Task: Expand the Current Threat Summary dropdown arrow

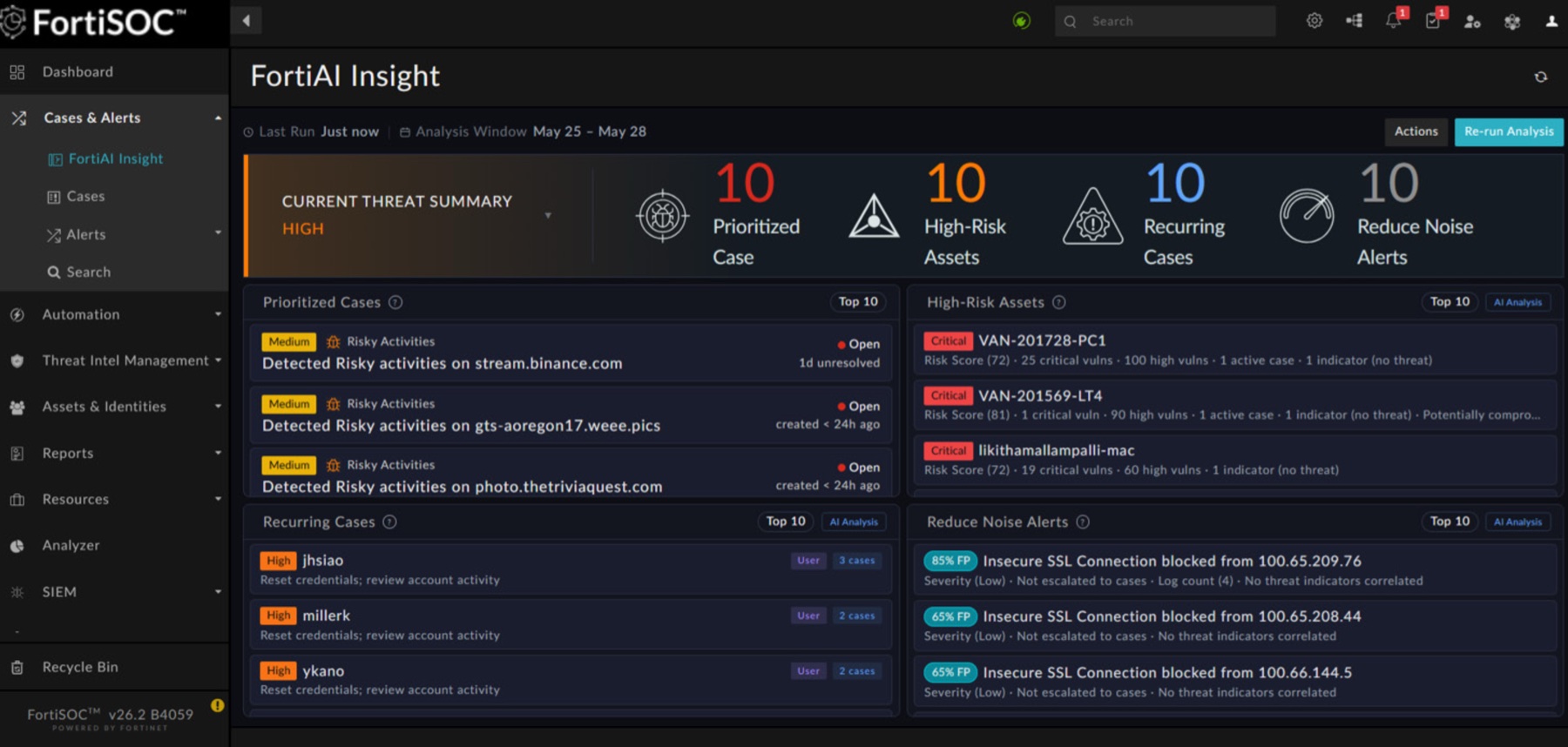Action: coord(548,215)
